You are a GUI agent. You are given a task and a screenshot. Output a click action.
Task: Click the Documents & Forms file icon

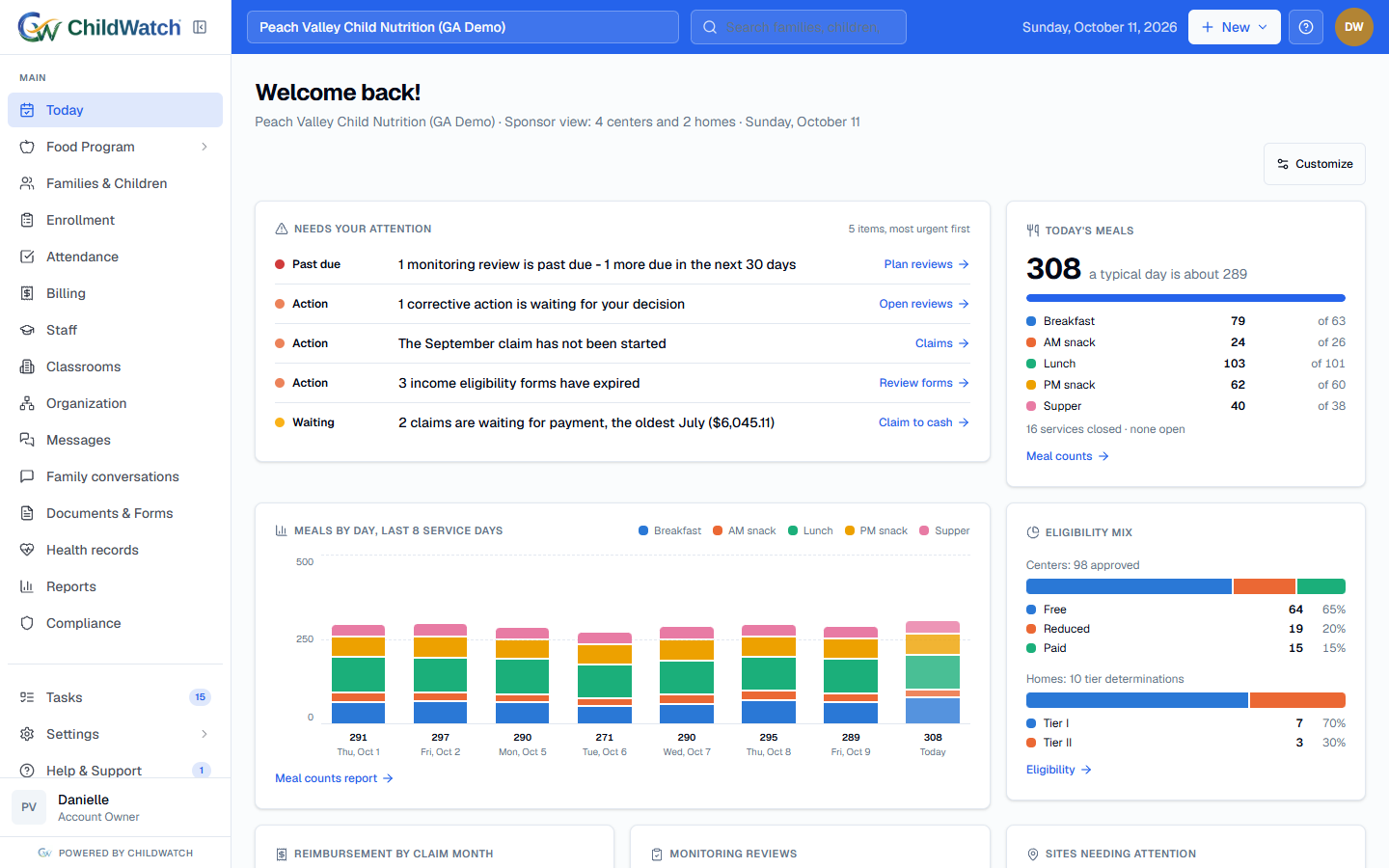click(x=27, y=513)
